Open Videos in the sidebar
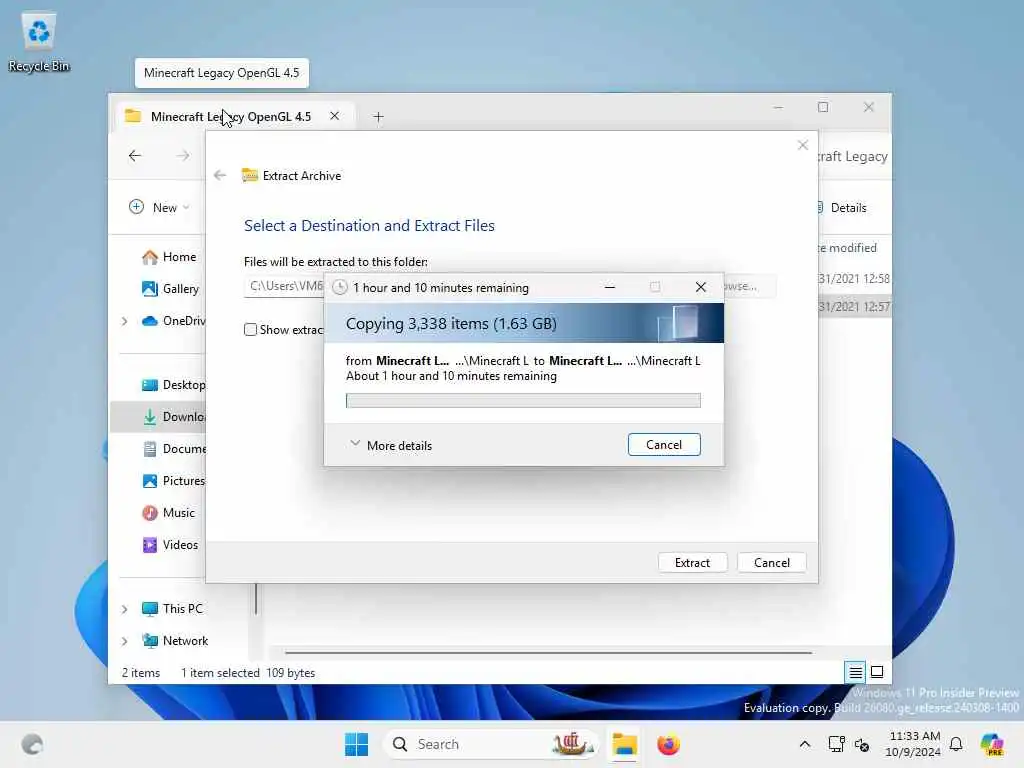Screen dimensions: 1024x768 pyautogui.click(x=170, y=545)
